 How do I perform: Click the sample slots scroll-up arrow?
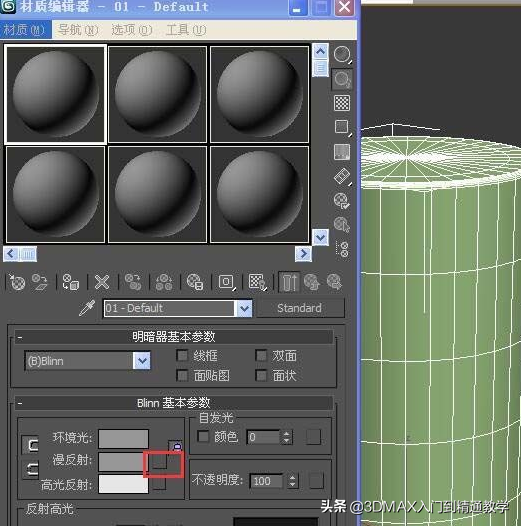320,52
